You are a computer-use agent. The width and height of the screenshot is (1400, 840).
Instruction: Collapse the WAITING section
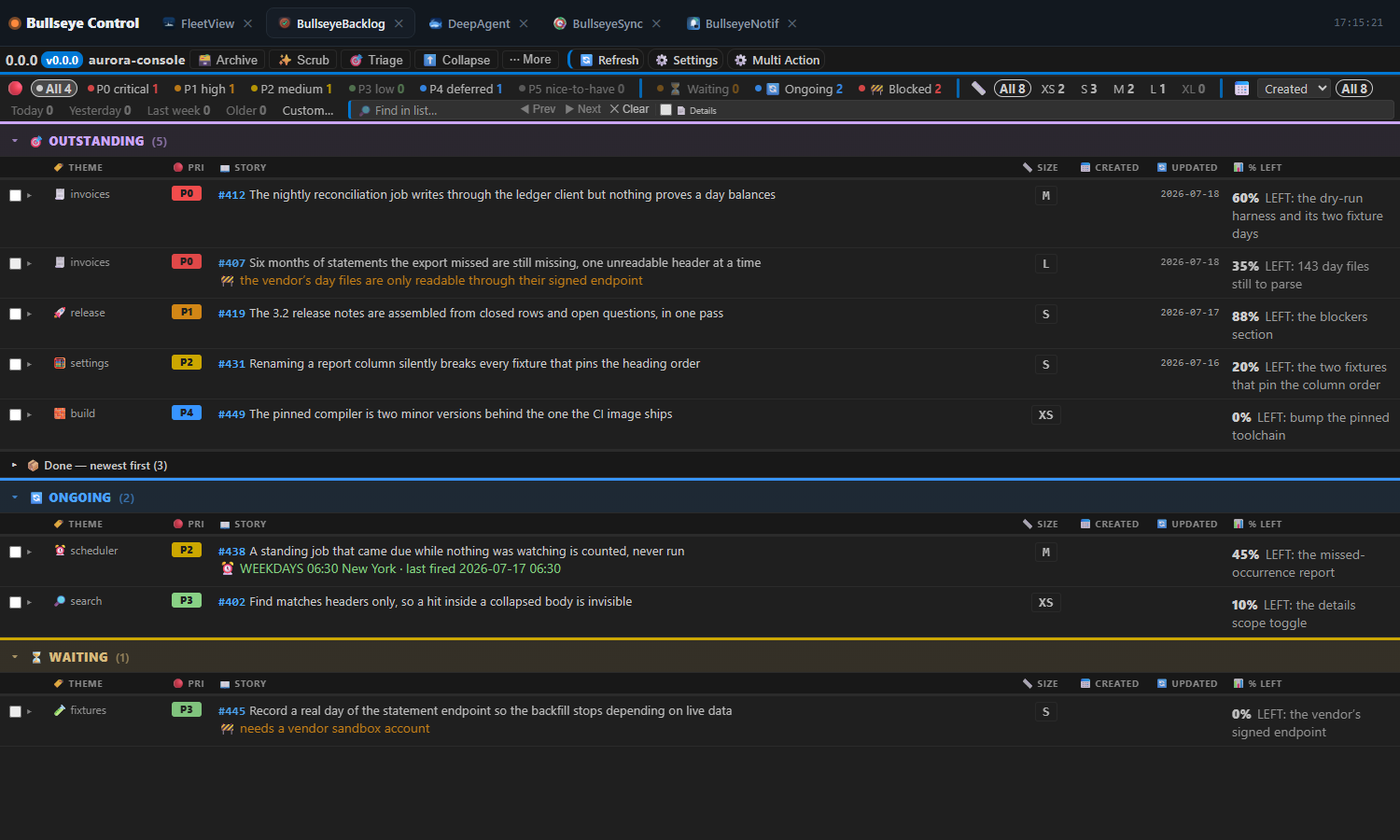point(15,657)
